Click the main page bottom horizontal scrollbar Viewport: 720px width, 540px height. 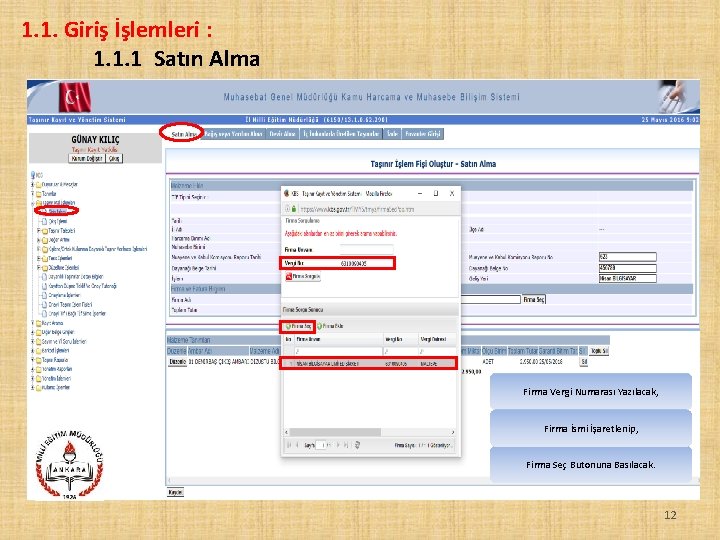(432, 480)
